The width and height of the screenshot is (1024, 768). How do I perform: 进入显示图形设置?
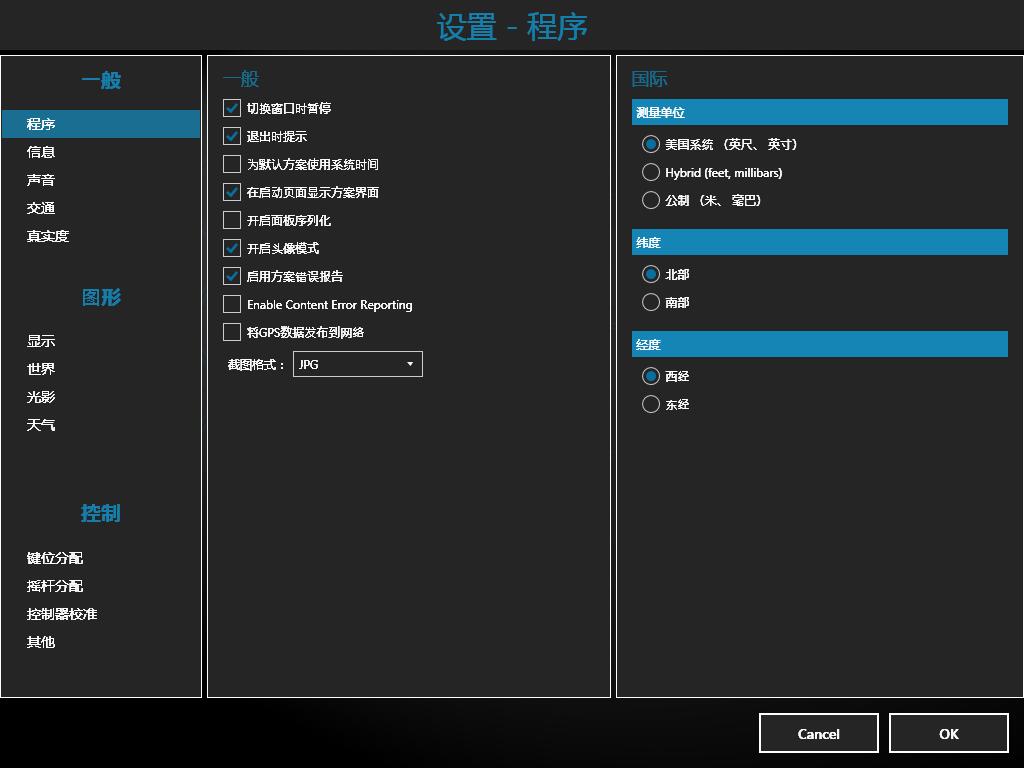tap(43, 340)
